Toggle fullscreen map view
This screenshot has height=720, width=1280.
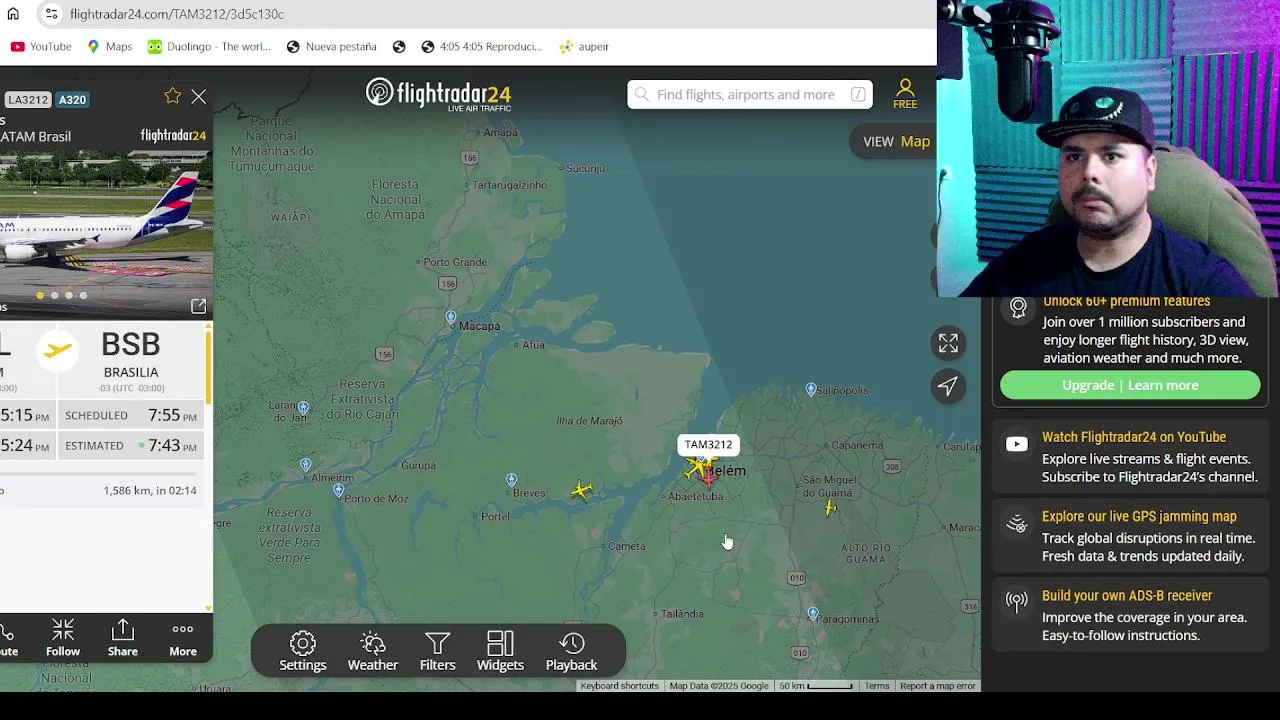click(948, 343)
